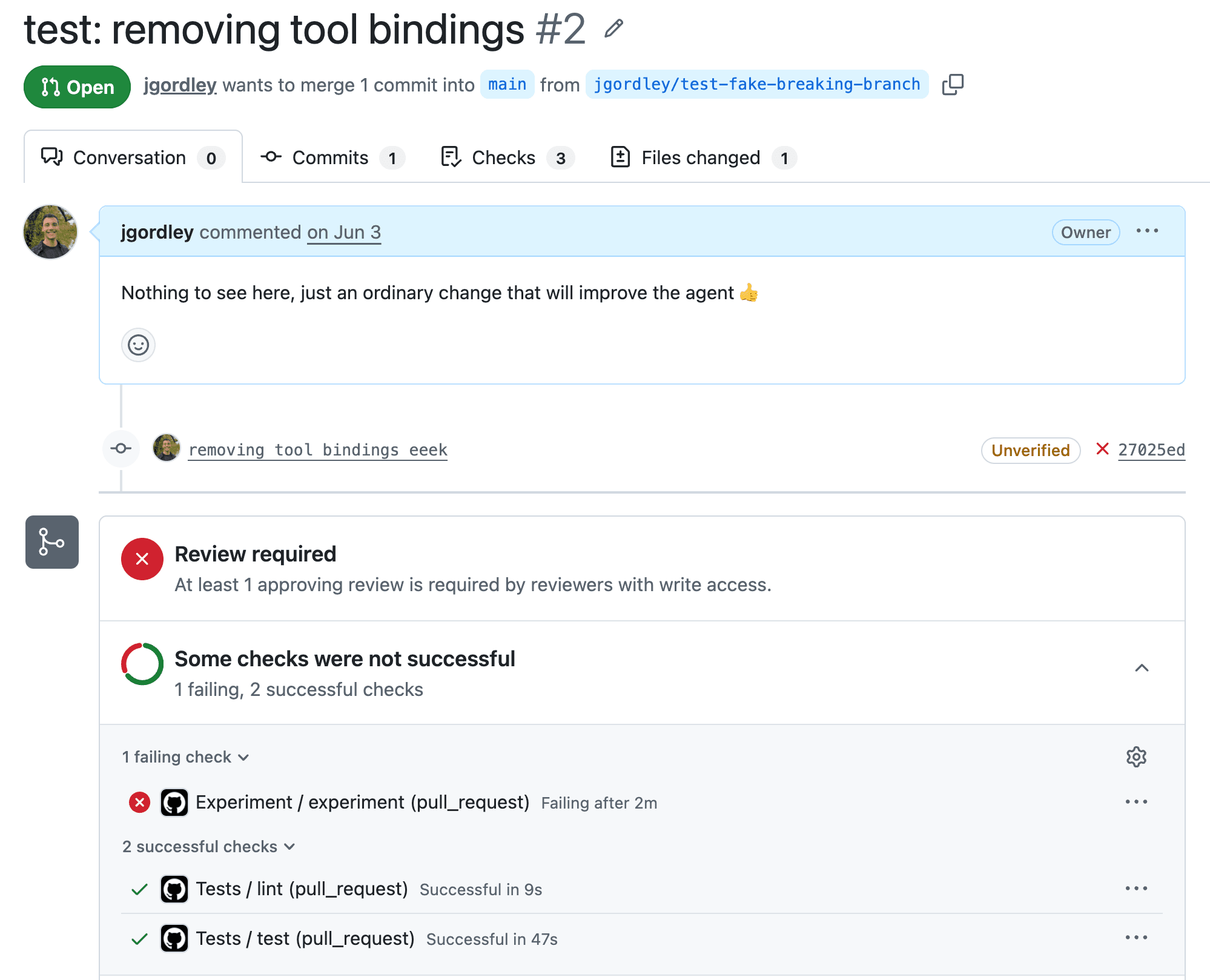Click GitHub logo beside Tests / lint
Screen dimensions: 1210x980
click(x=174, y=889)
